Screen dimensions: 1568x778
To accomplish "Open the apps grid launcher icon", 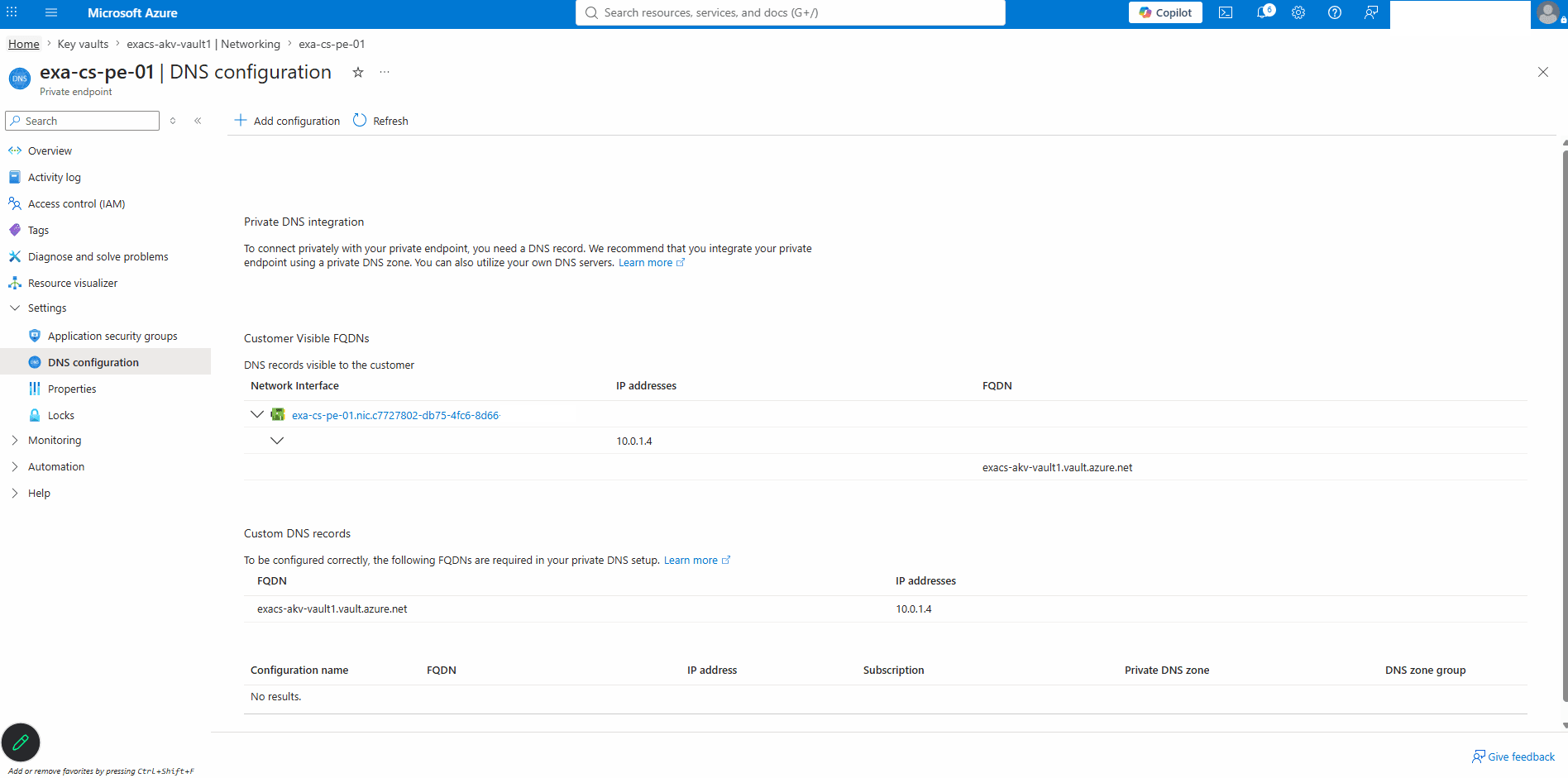I will (12, 12).
